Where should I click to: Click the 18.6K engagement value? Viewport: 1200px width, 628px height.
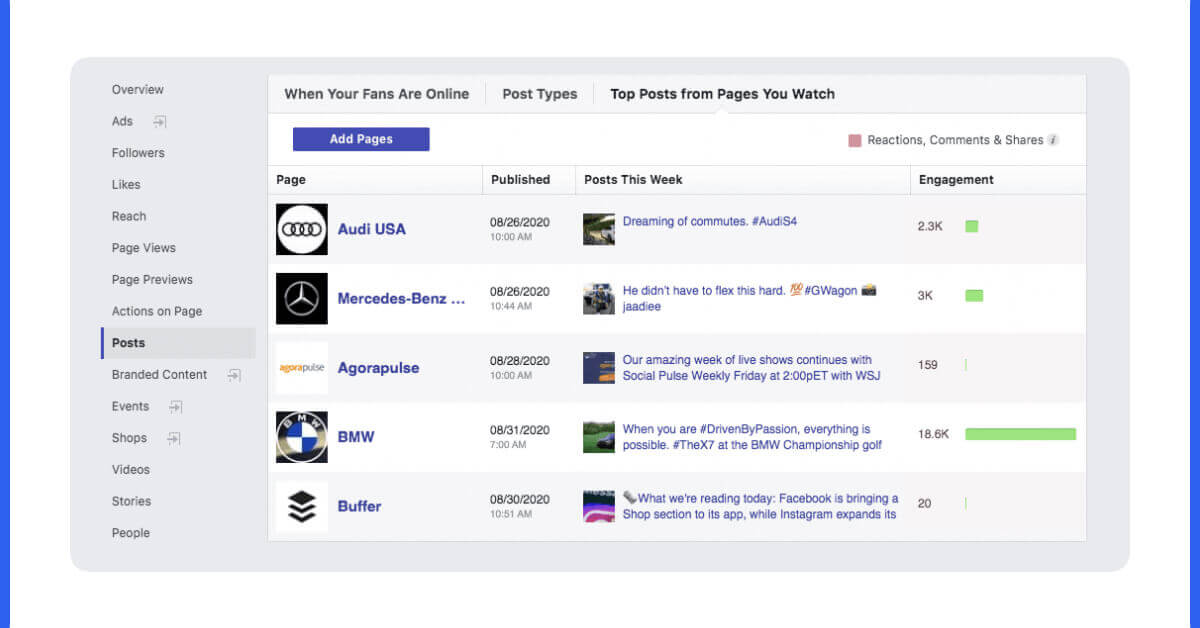coord(933,434)
